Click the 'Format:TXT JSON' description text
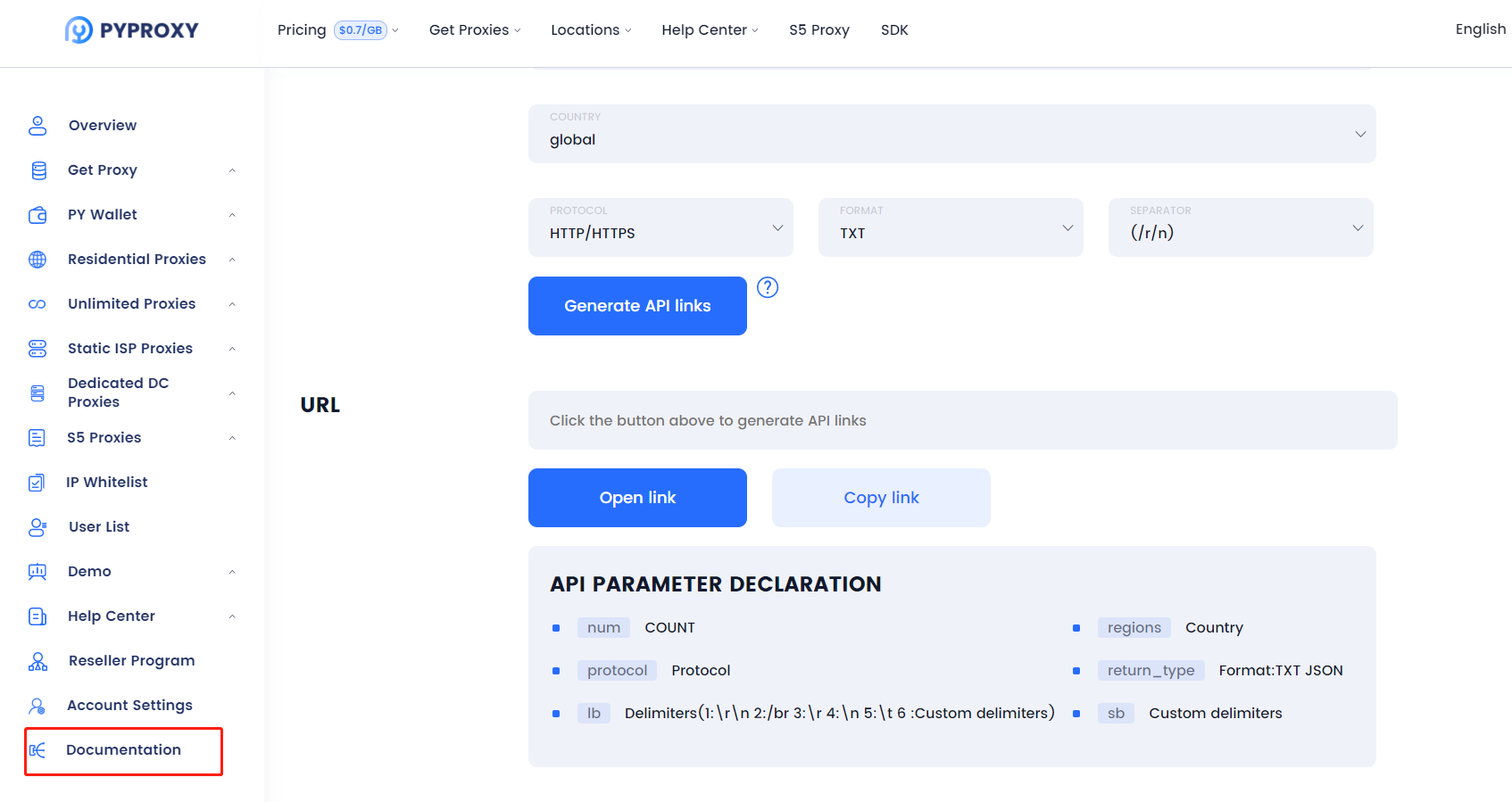 point(1281,671)
